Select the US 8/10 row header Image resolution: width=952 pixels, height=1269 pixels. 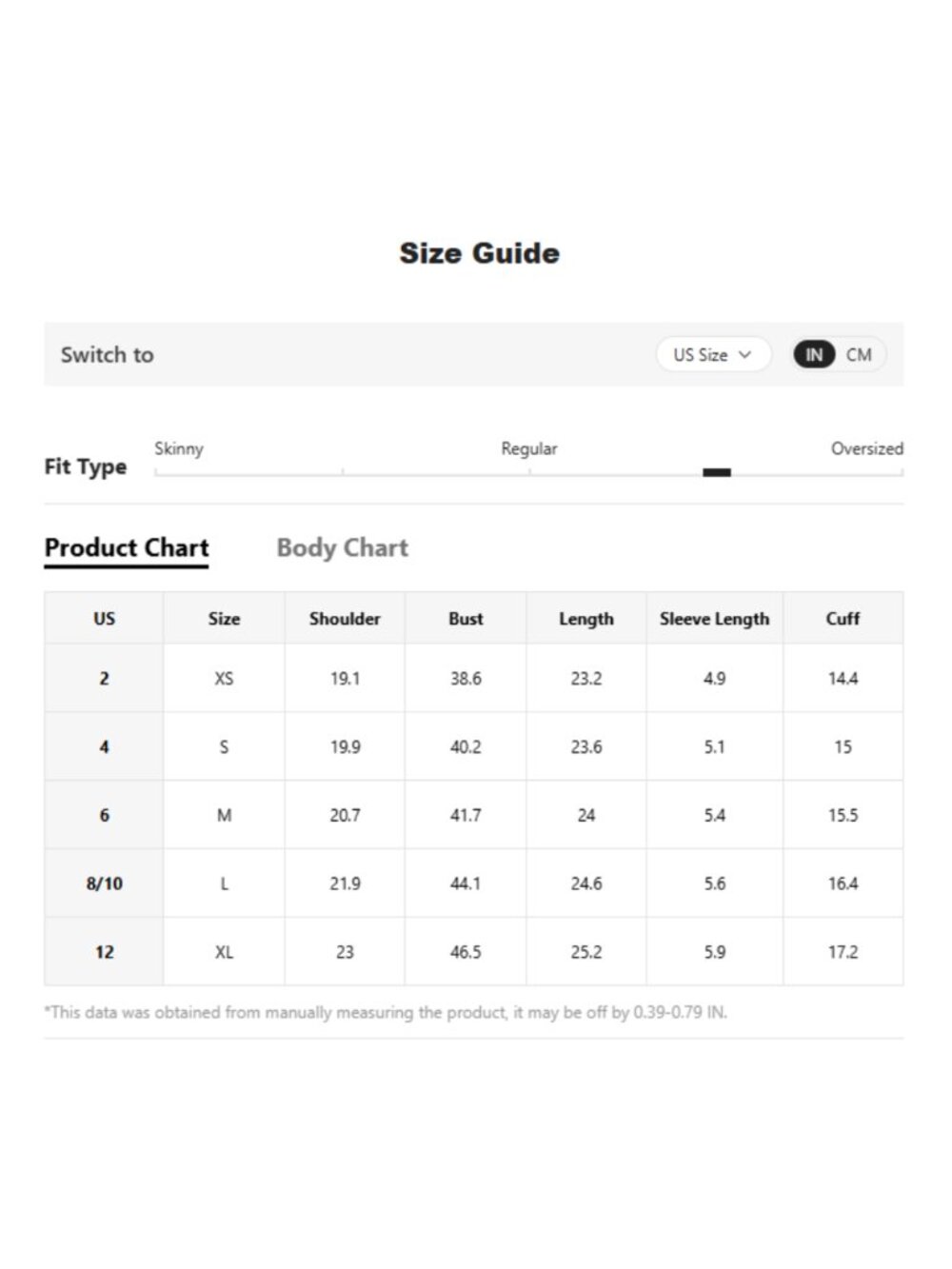point(104,883)
